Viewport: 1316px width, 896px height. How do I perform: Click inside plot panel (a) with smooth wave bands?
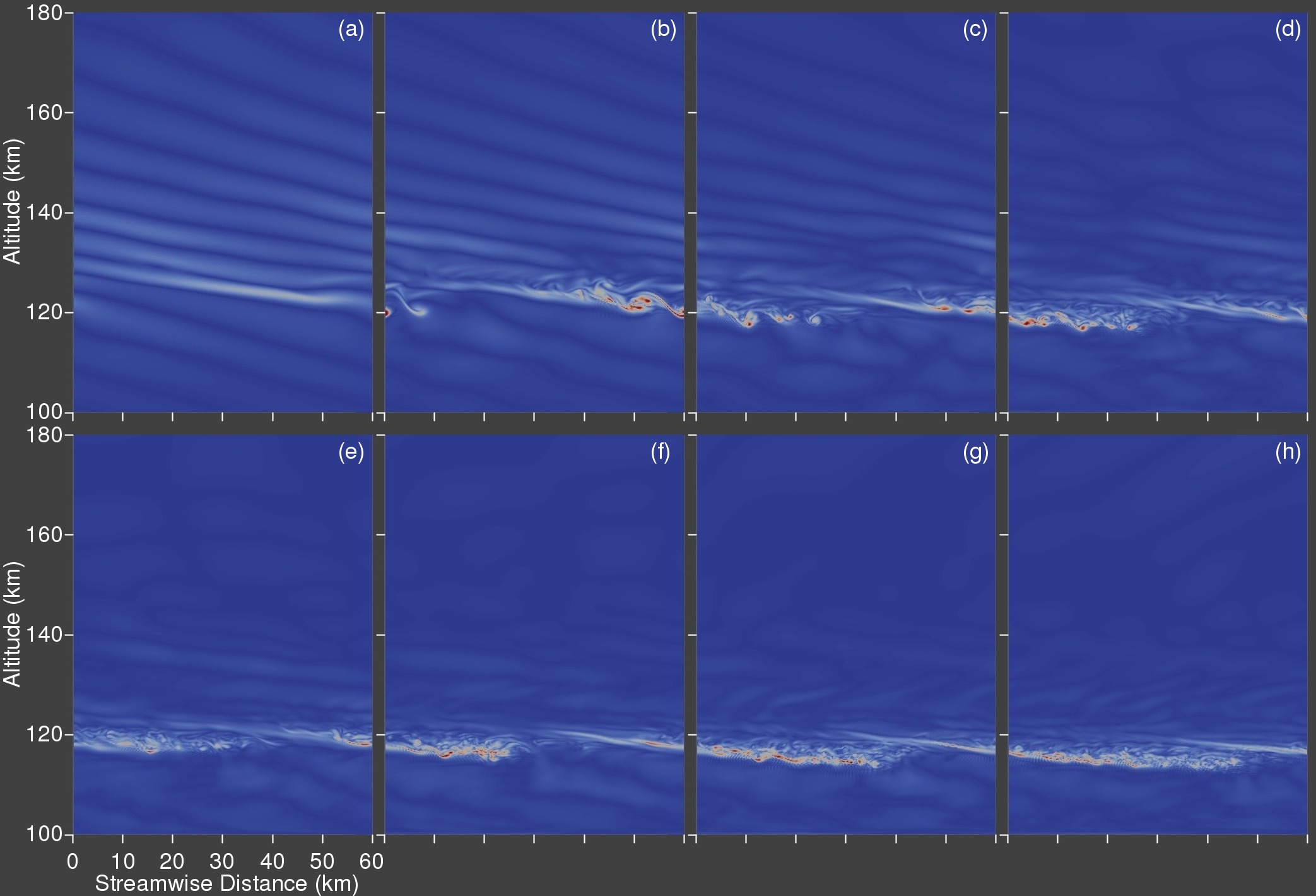223,213
